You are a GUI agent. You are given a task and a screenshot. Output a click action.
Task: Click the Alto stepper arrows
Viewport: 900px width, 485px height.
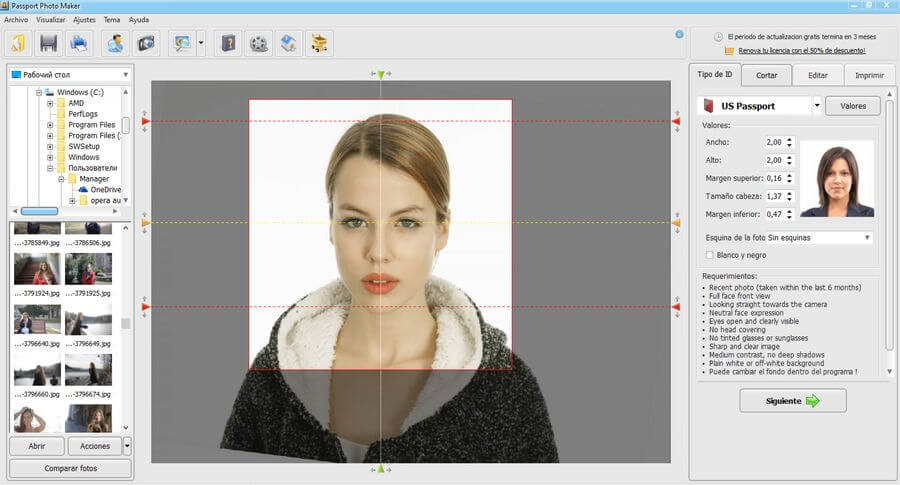point(789,160)
